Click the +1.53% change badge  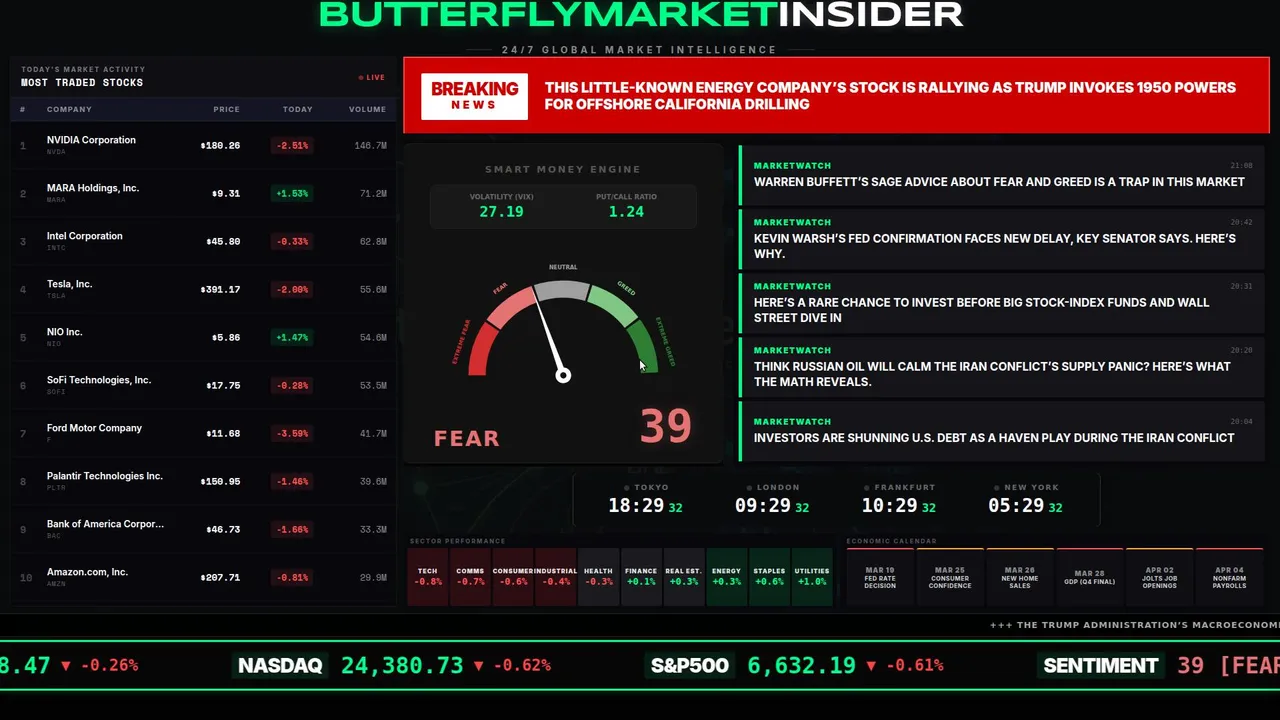tap(292, 194)
